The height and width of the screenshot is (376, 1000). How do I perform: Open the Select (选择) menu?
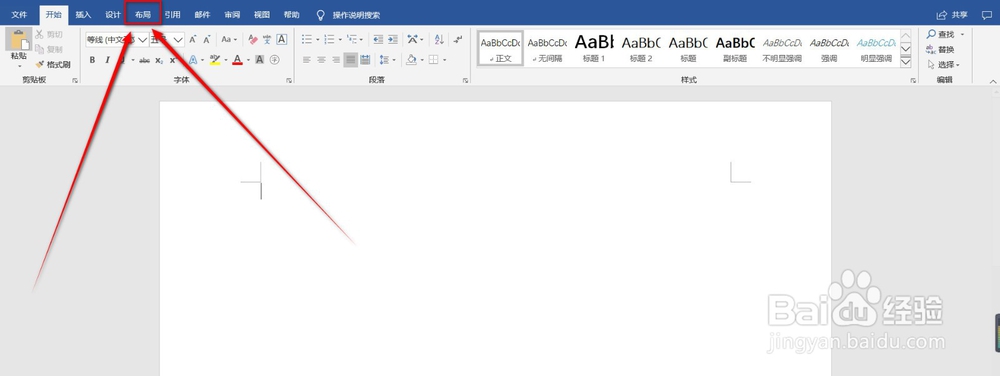(x=943, y=64)
